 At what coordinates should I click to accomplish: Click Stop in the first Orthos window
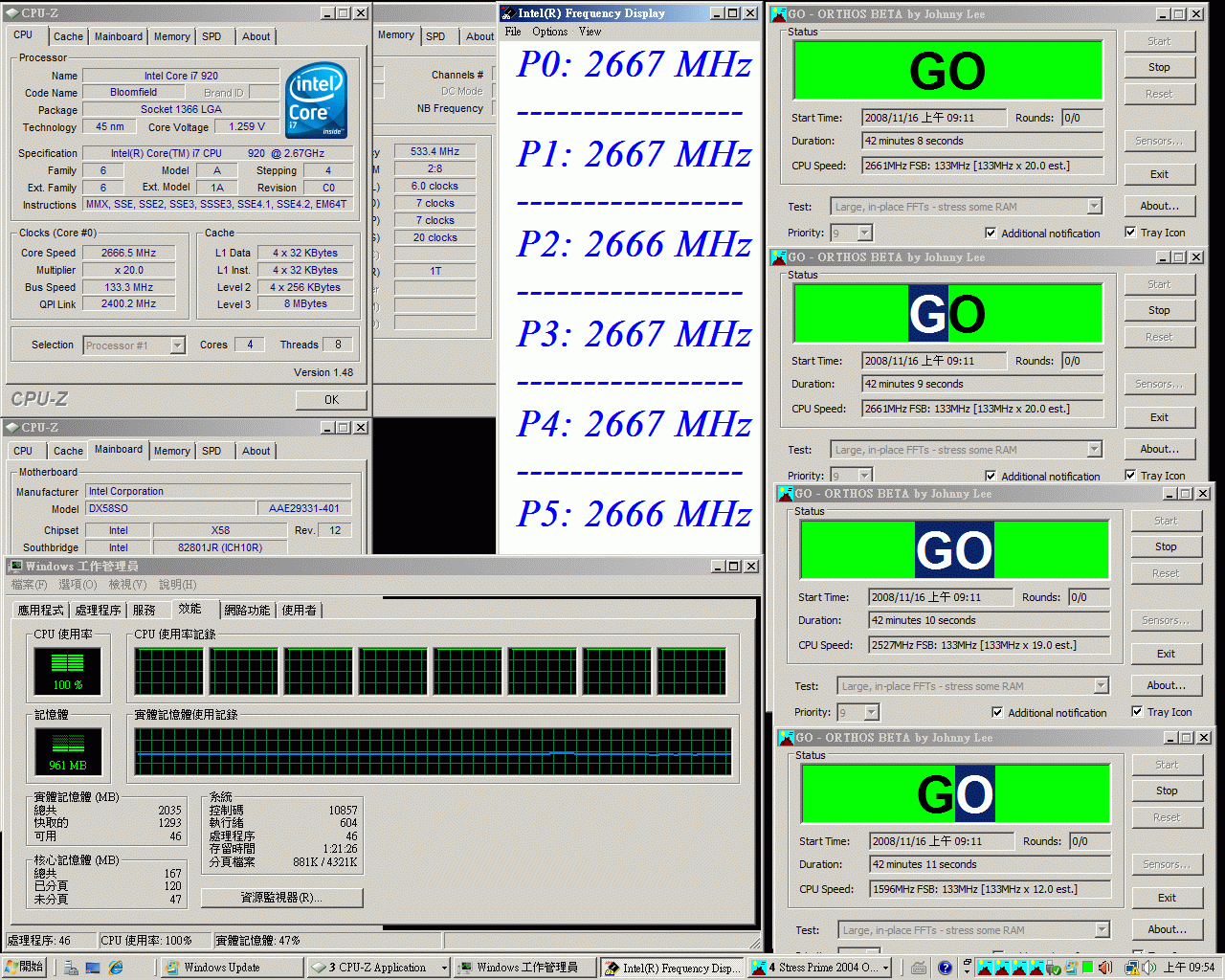[x=1159, y=67]
